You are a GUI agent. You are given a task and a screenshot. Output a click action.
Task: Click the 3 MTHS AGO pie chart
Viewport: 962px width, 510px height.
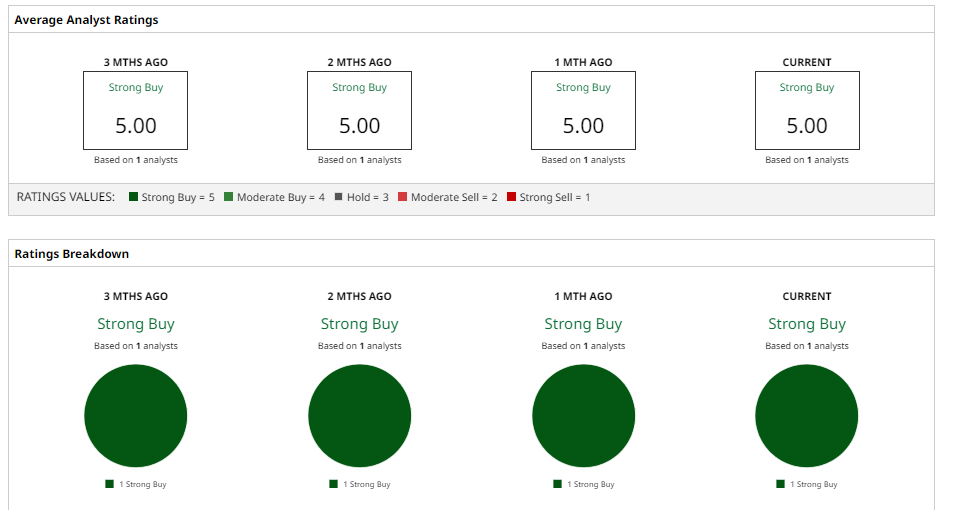(x=136, y=416)
